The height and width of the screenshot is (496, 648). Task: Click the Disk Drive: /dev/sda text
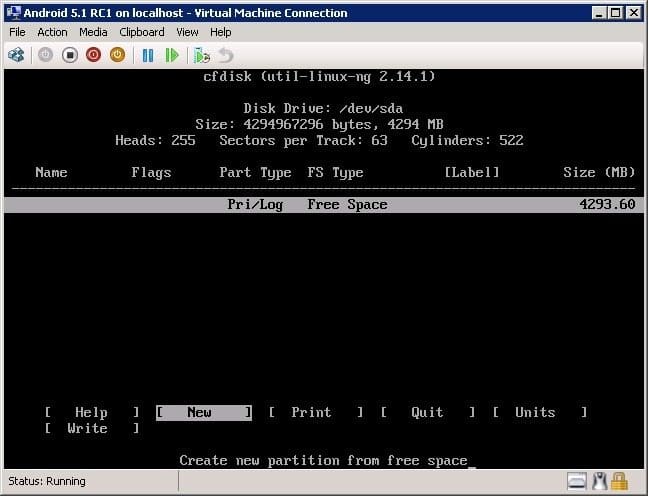pyautogui.click(x=323, y=108)
